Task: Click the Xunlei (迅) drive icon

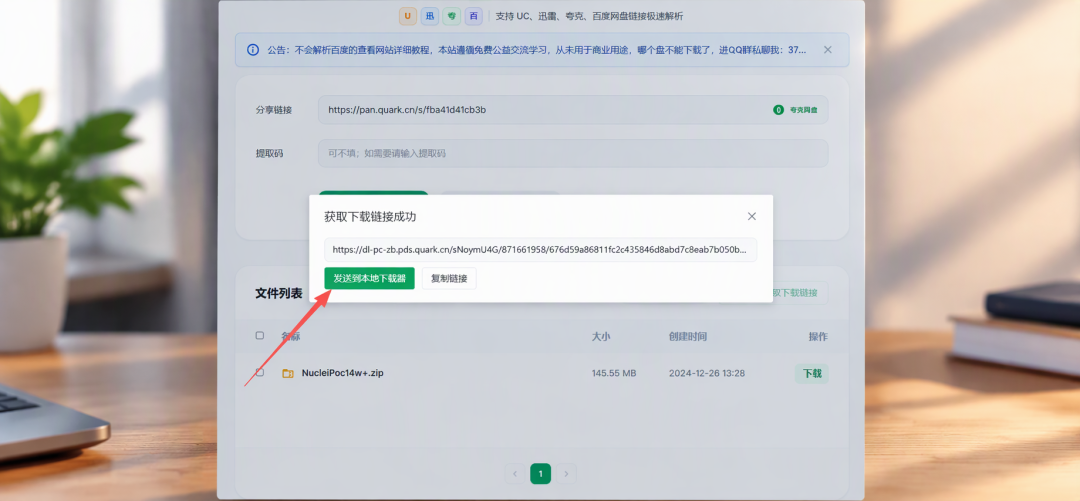Action: click(430, 16)
